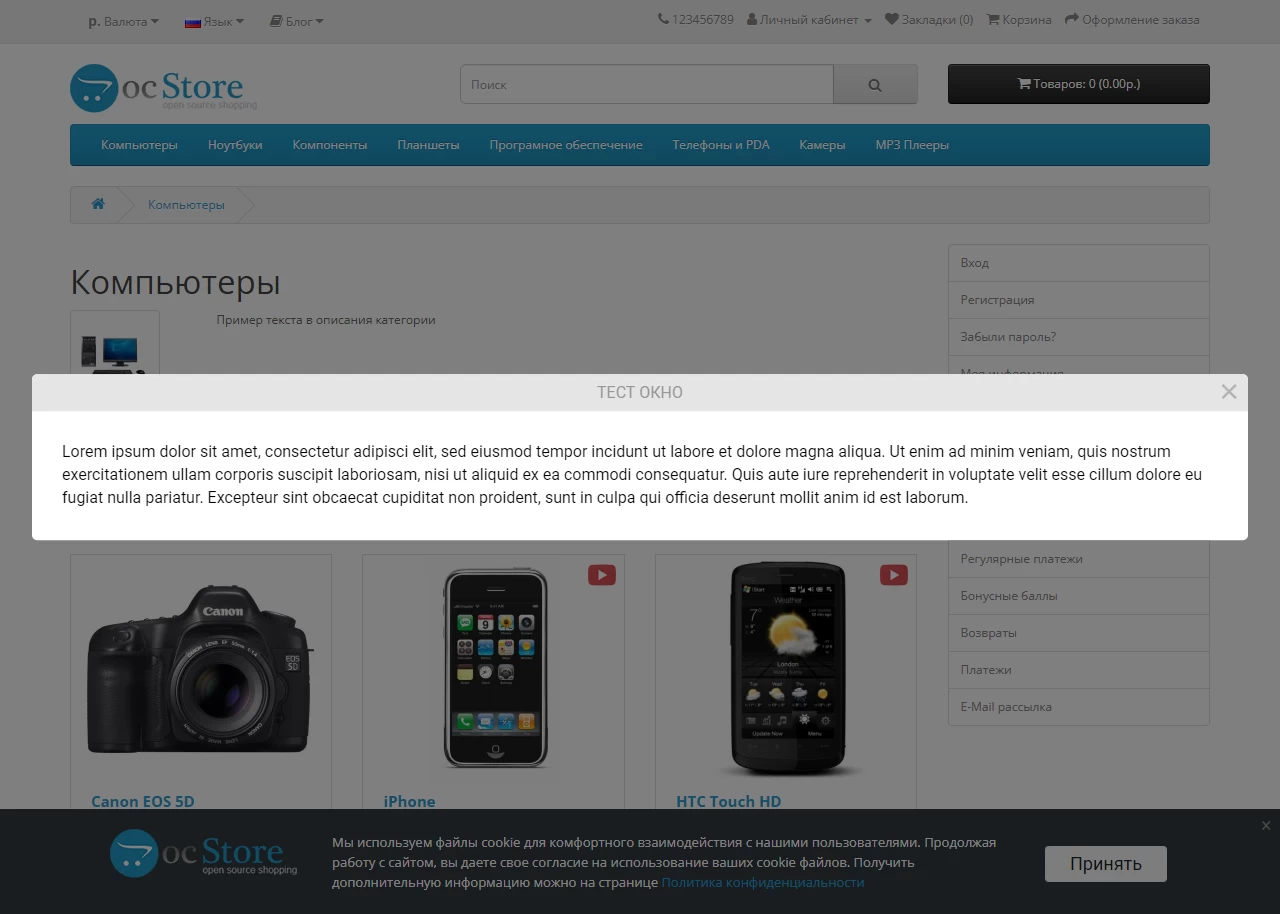Viewport: 1280px width, 914px height.
Task: Click the HTC Touch HD product image
Action: pos(788,668)
